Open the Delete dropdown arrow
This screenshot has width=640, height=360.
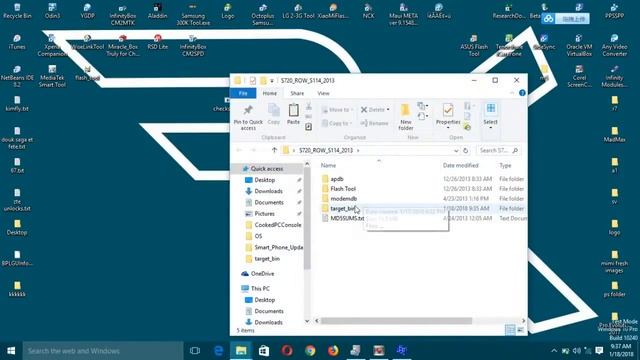coord(388,110)
